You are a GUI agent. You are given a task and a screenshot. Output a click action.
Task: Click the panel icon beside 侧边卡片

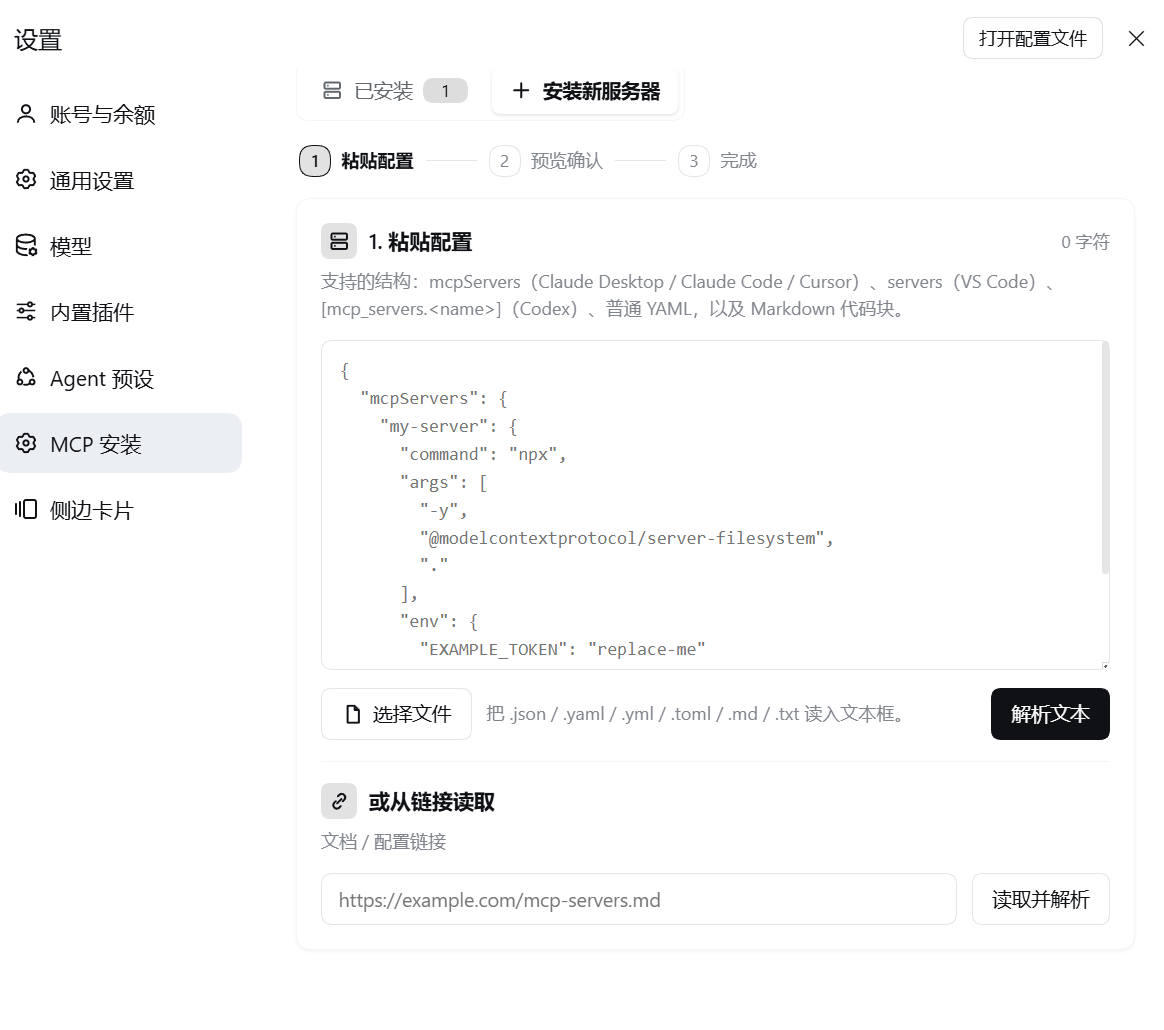(x=26, y=509)
